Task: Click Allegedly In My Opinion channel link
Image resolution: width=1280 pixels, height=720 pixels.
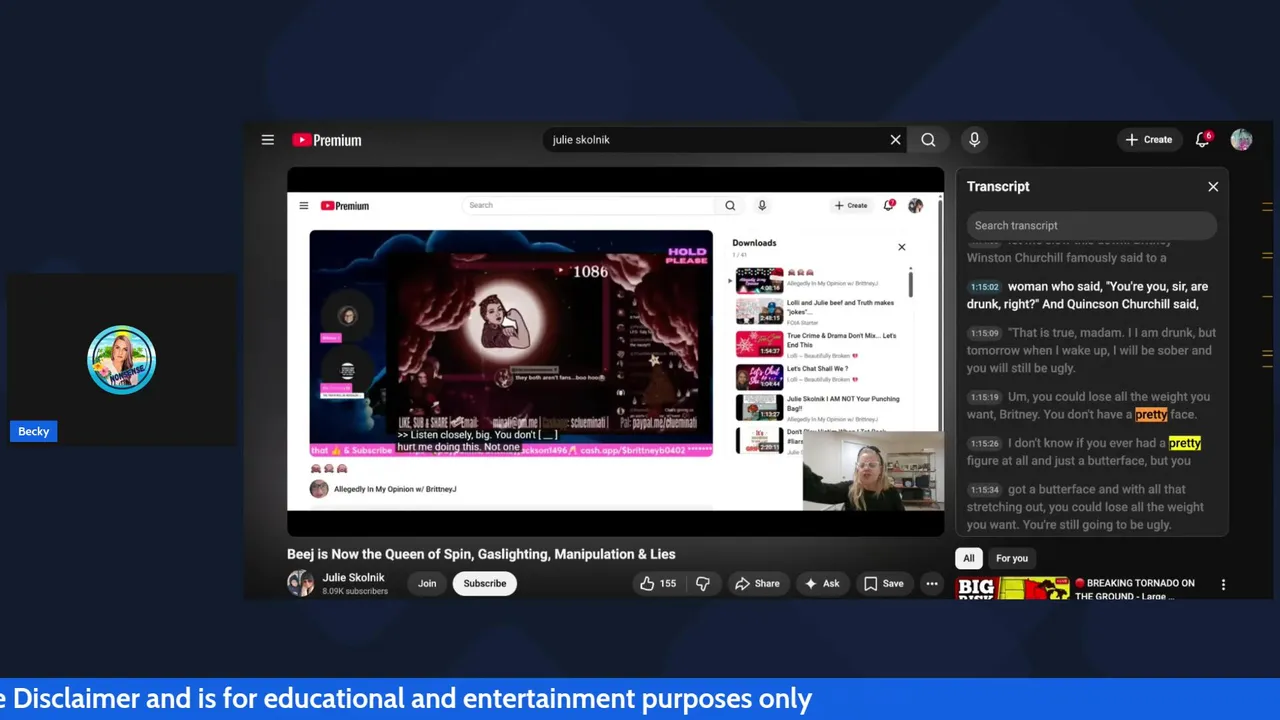Action: (394, 489)
